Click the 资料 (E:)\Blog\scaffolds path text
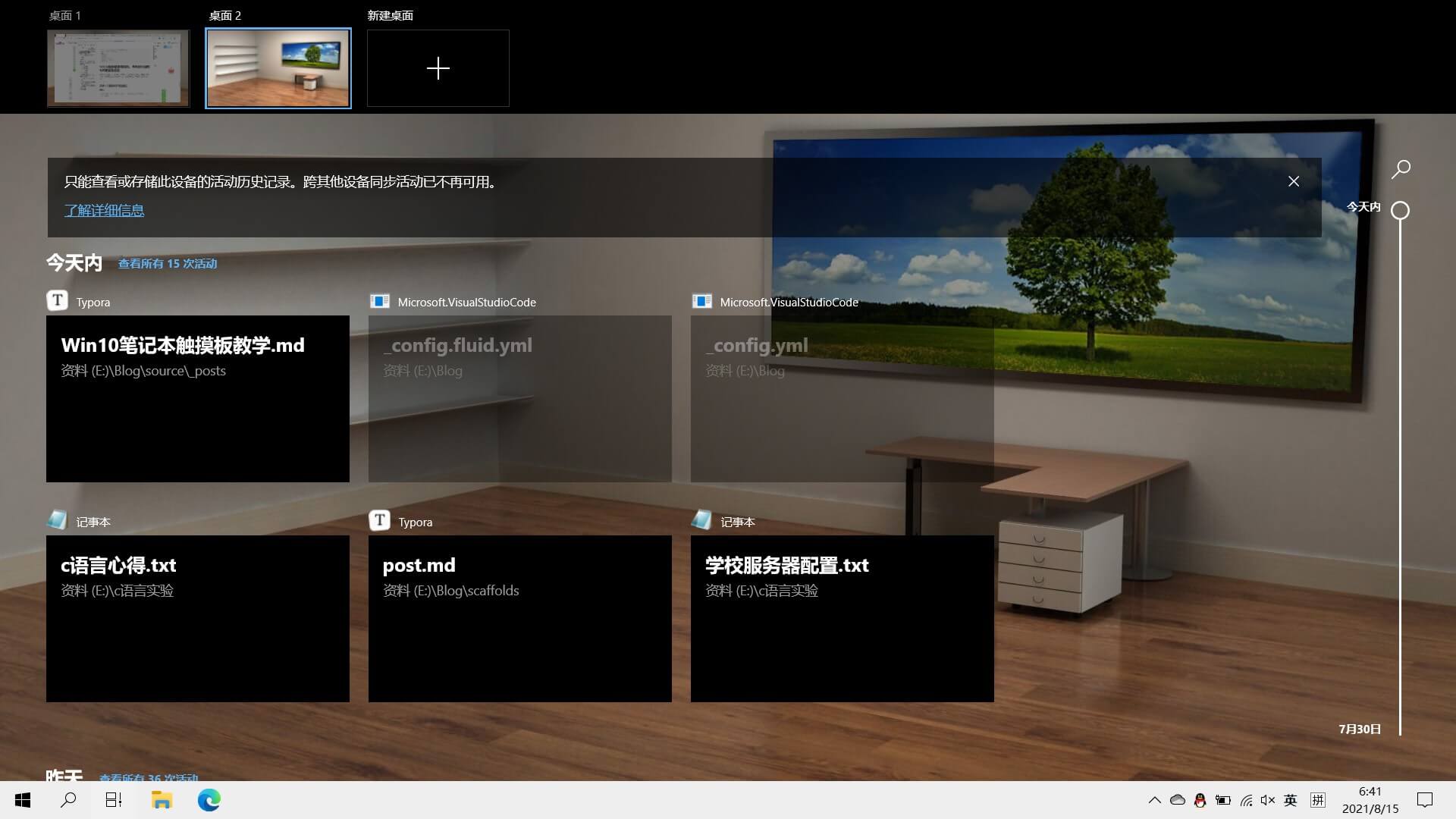This screenshot has height=819, width=1456. pos(451,591)
